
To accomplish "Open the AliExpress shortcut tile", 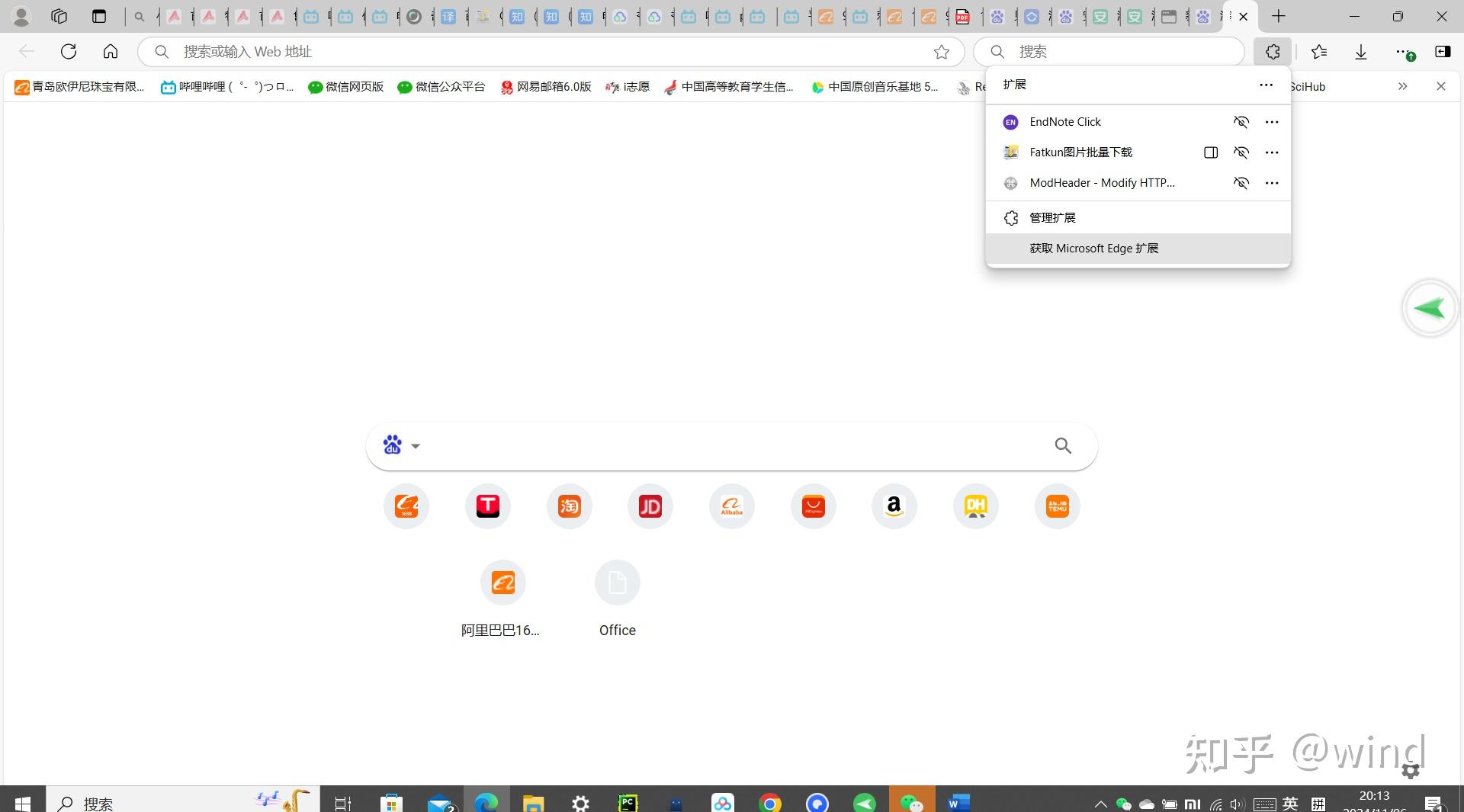I will 814,506.
